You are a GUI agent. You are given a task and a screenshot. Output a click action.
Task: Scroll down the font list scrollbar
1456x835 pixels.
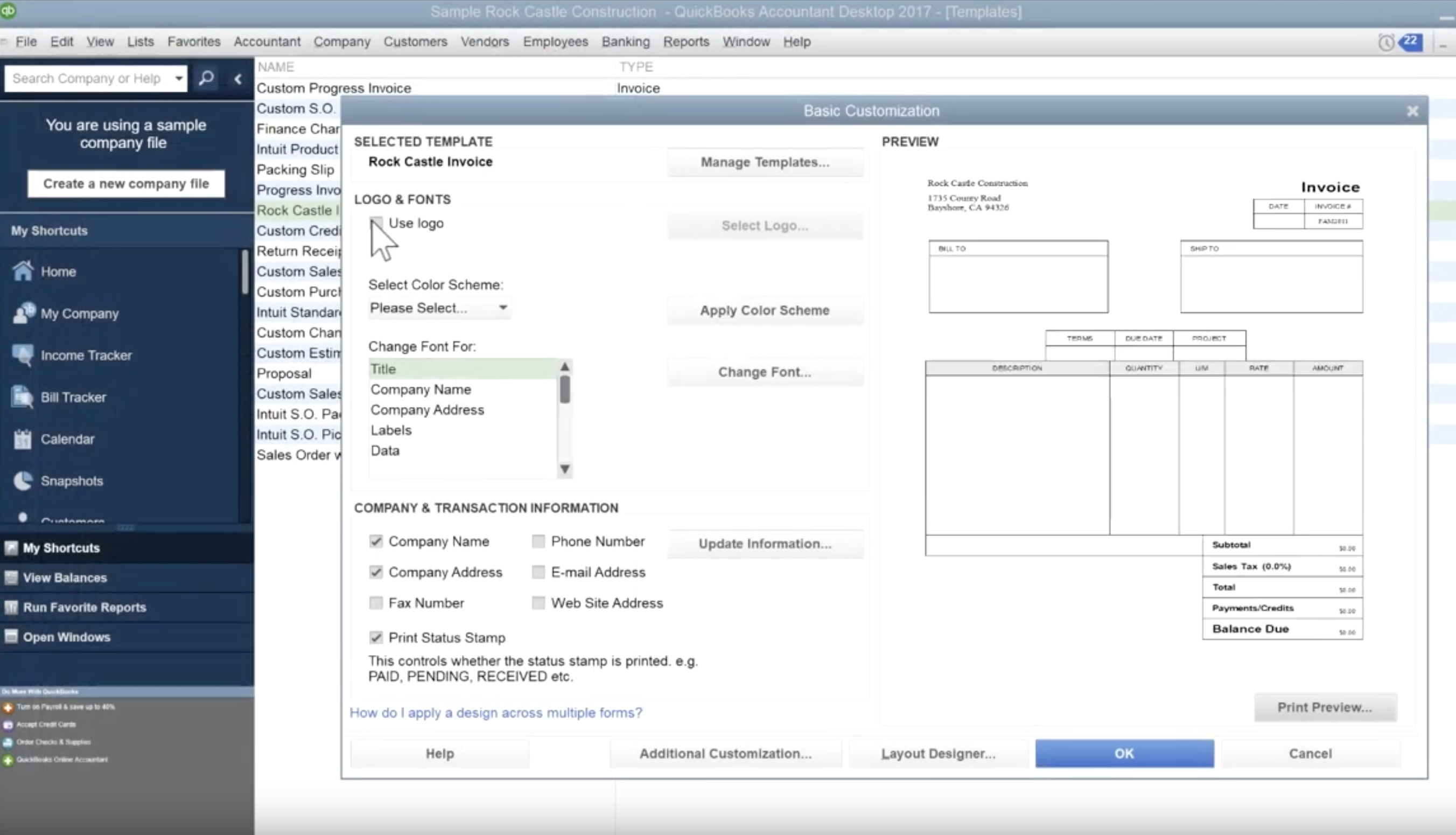tap(565, 468)
